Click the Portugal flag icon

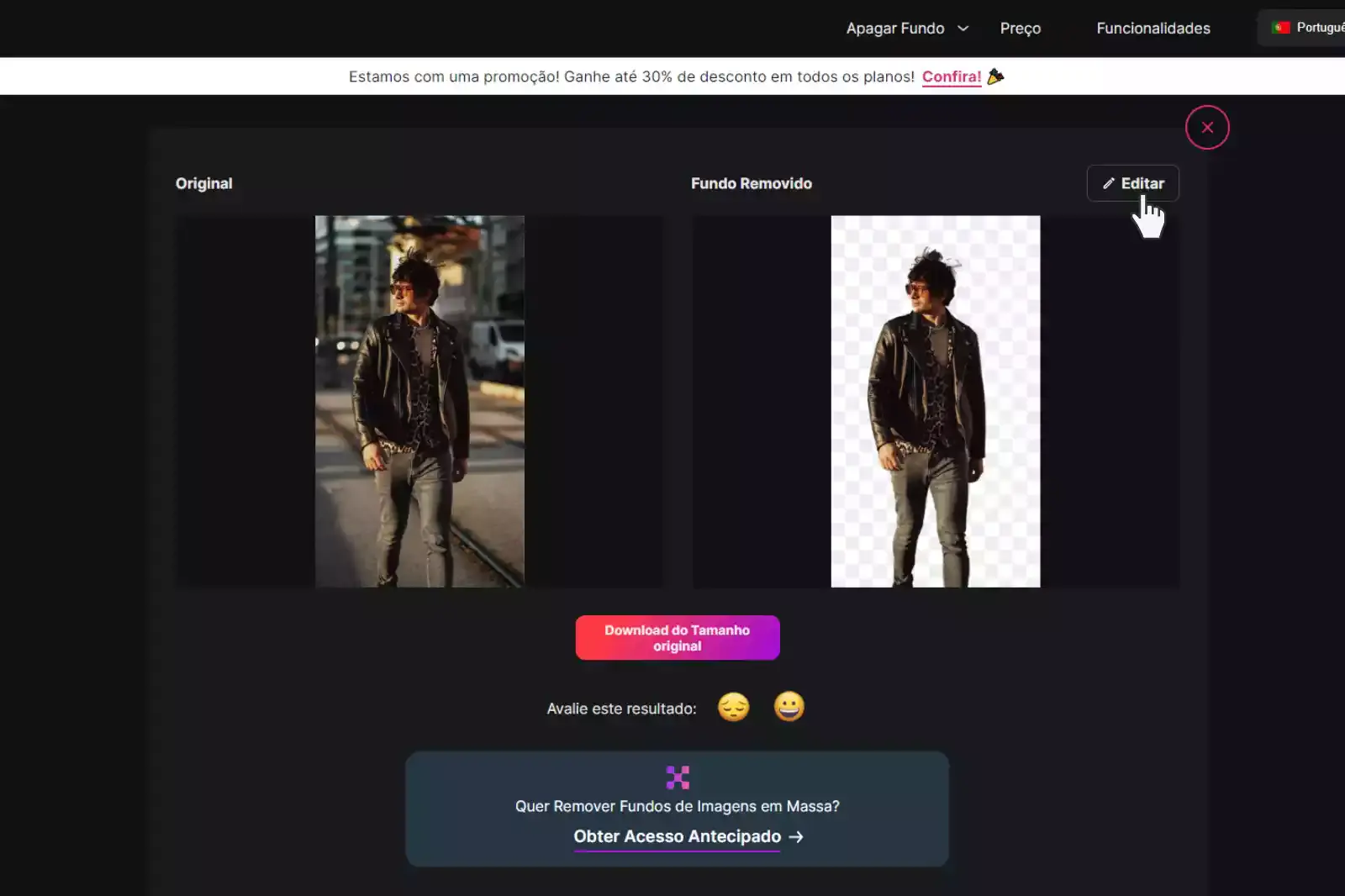point(1281,28)
